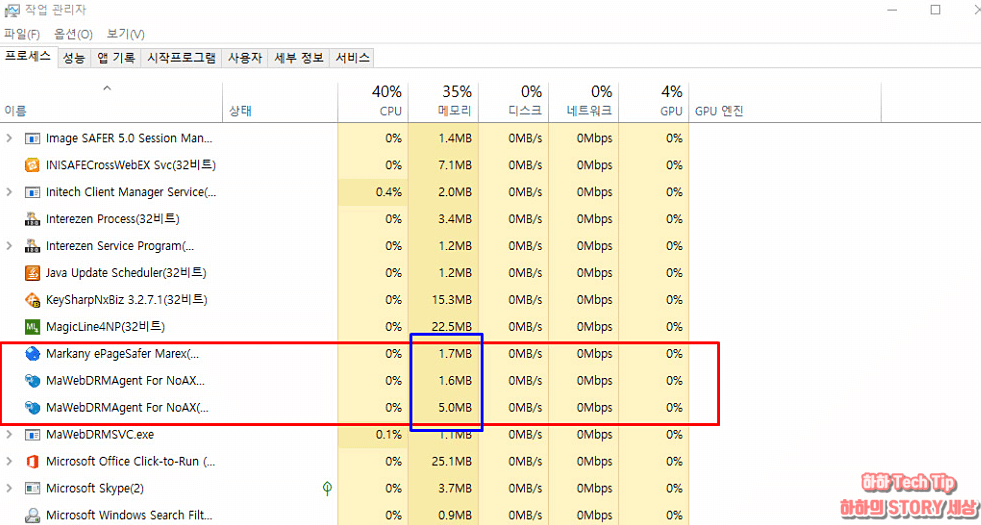Screen dimensions: 981x525
Task: Click the green leaf status icon for Skype
Action: pyautogui.click(x=327, y=488)
